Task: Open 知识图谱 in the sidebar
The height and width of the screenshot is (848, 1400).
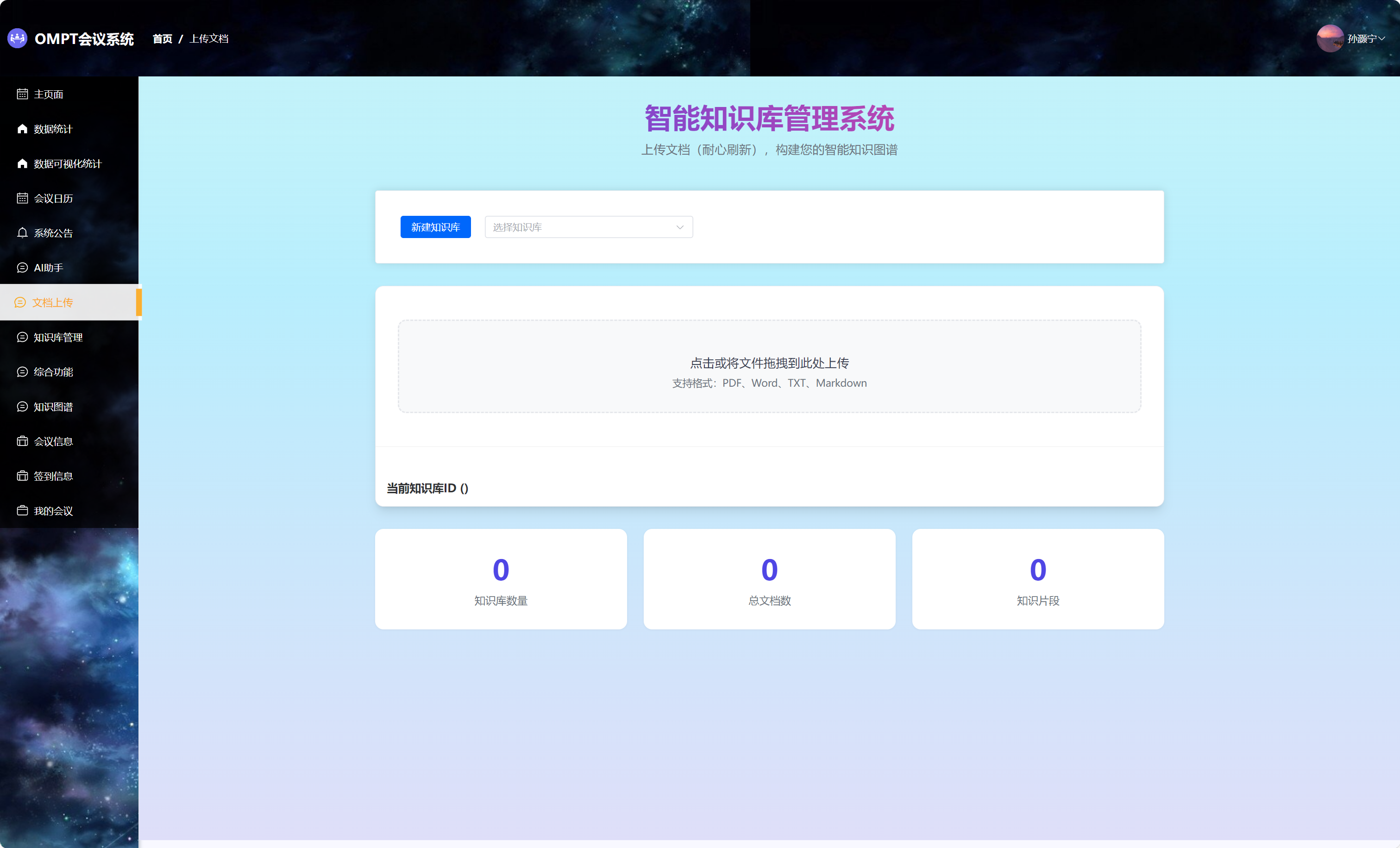Action: tap(69, 406)
